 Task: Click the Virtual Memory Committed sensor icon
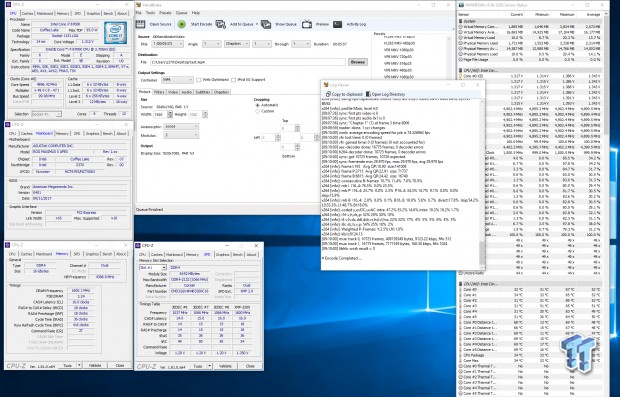[x=461, y=26]
